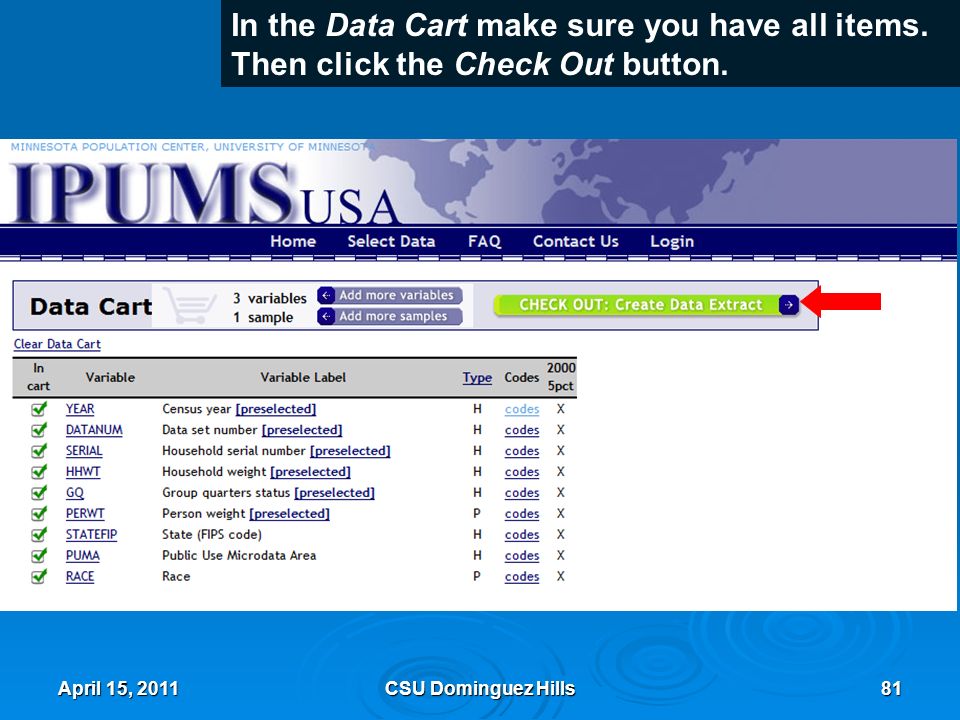
Task: Click the 'State (FIPS code)' label
Action: [x=211, y=534]
